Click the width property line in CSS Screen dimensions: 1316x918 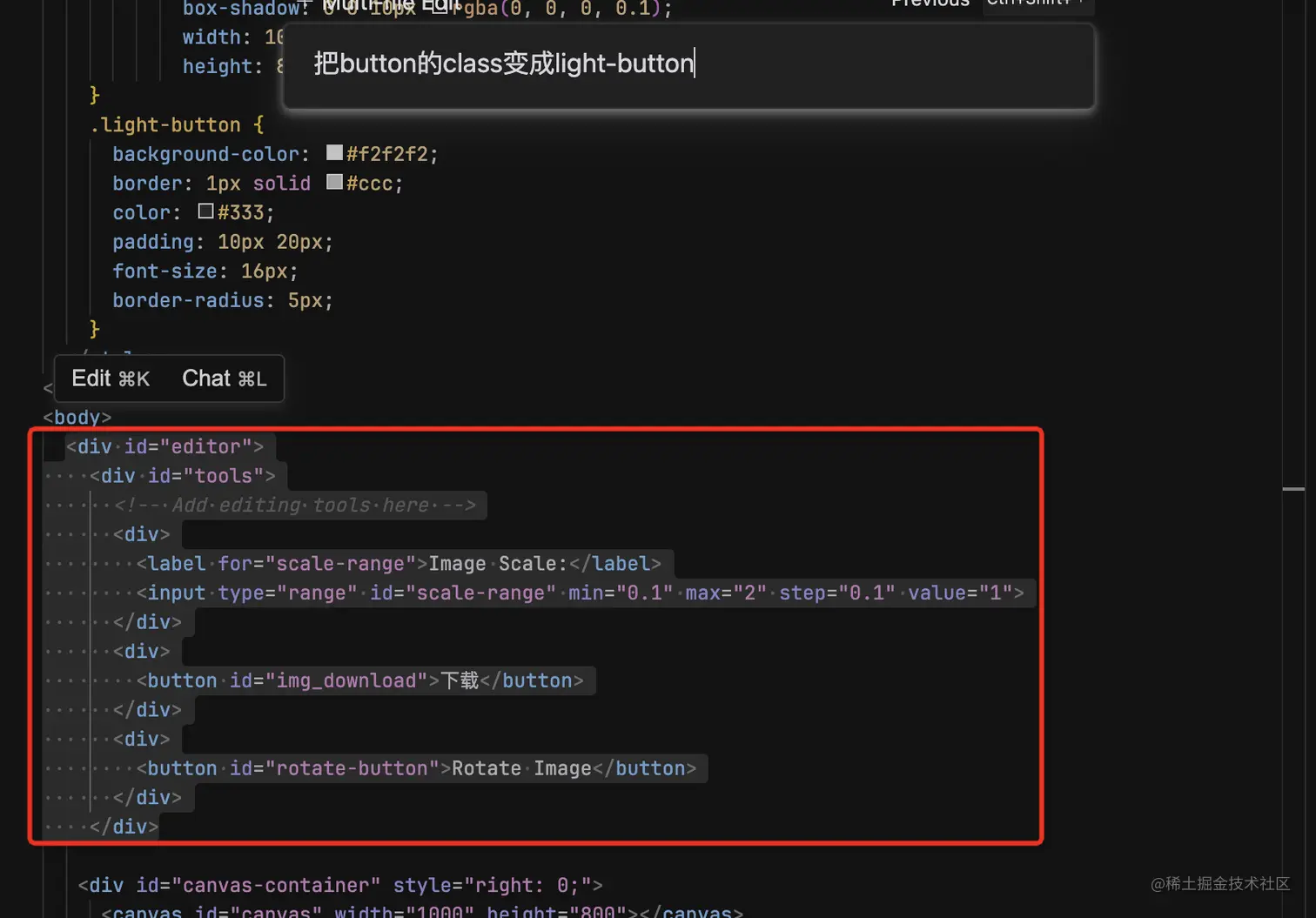click(232, 37)
